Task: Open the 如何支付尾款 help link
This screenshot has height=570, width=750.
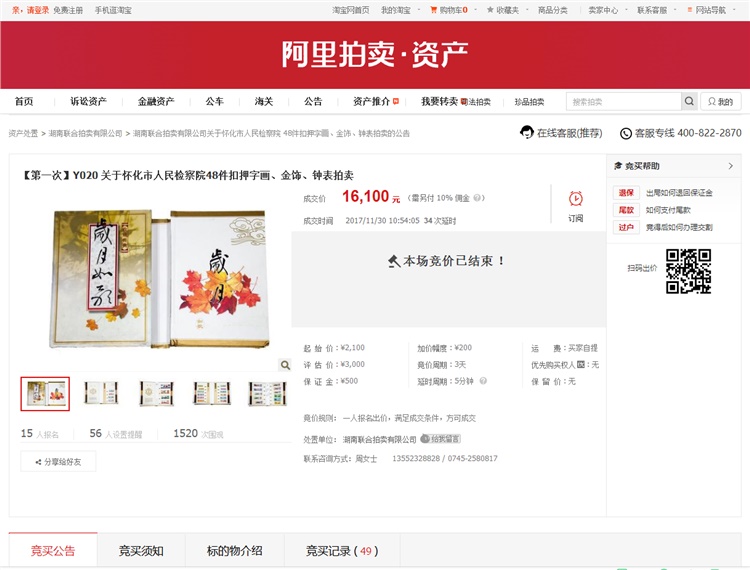Action: [x=668, y=210]
